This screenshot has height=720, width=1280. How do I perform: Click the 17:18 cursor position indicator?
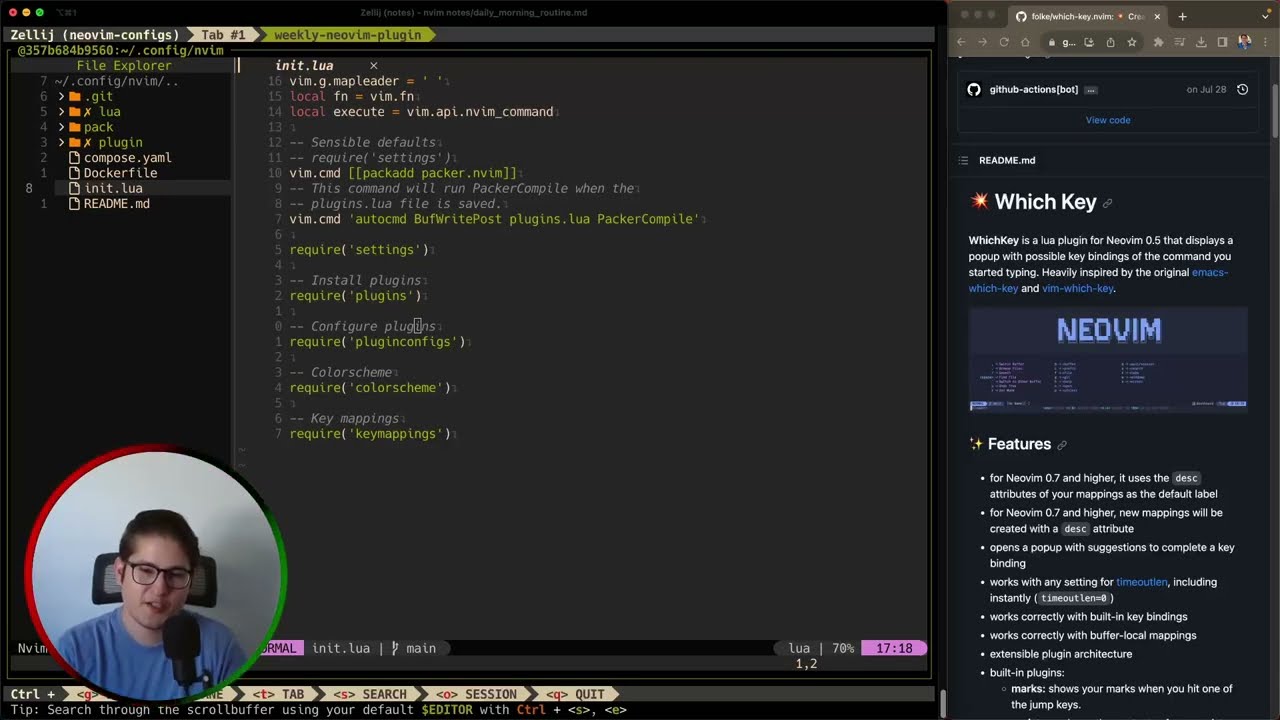pyautogui.click(x=894, y=648)
